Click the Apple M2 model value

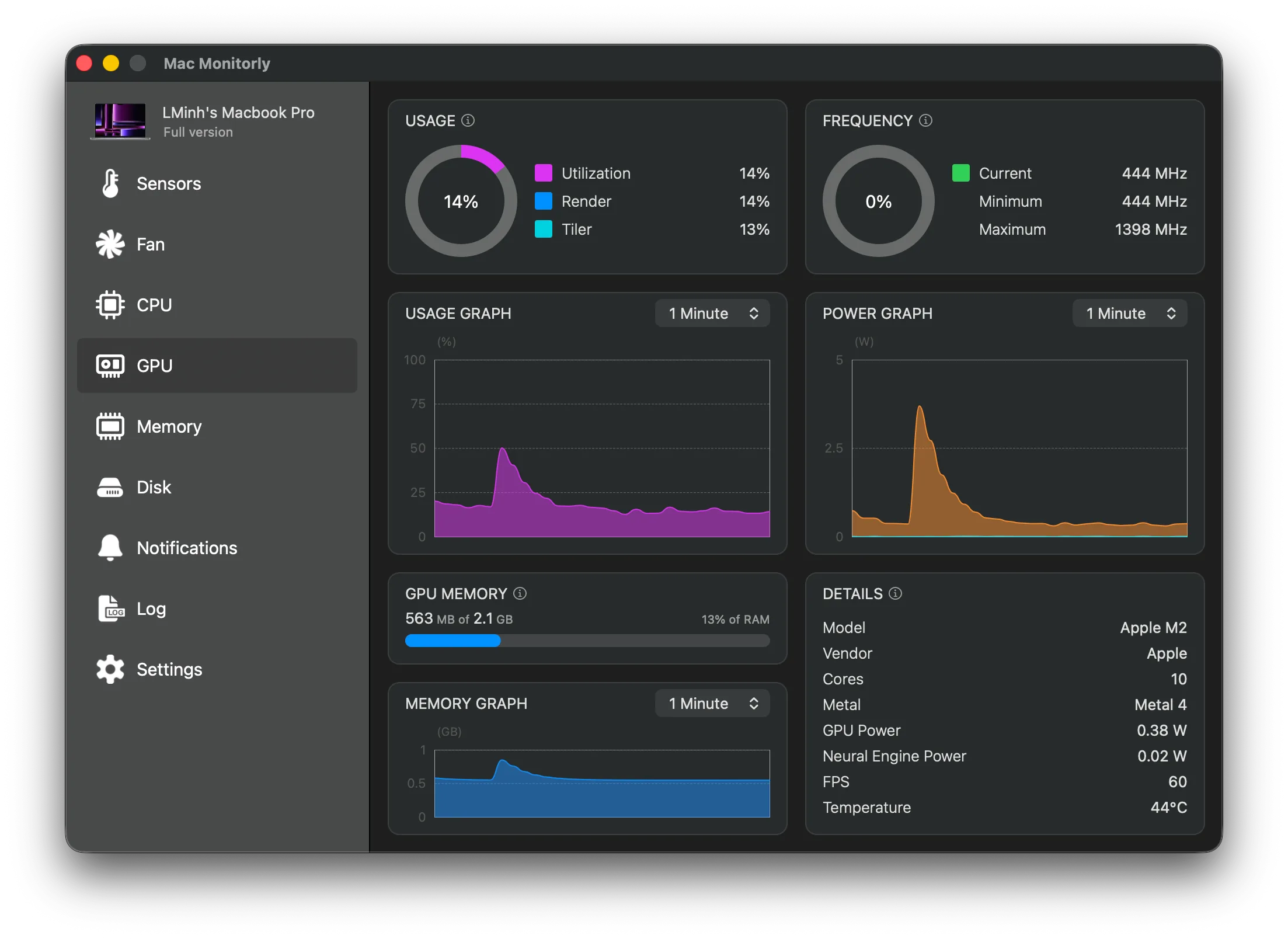click(1153, 627)
